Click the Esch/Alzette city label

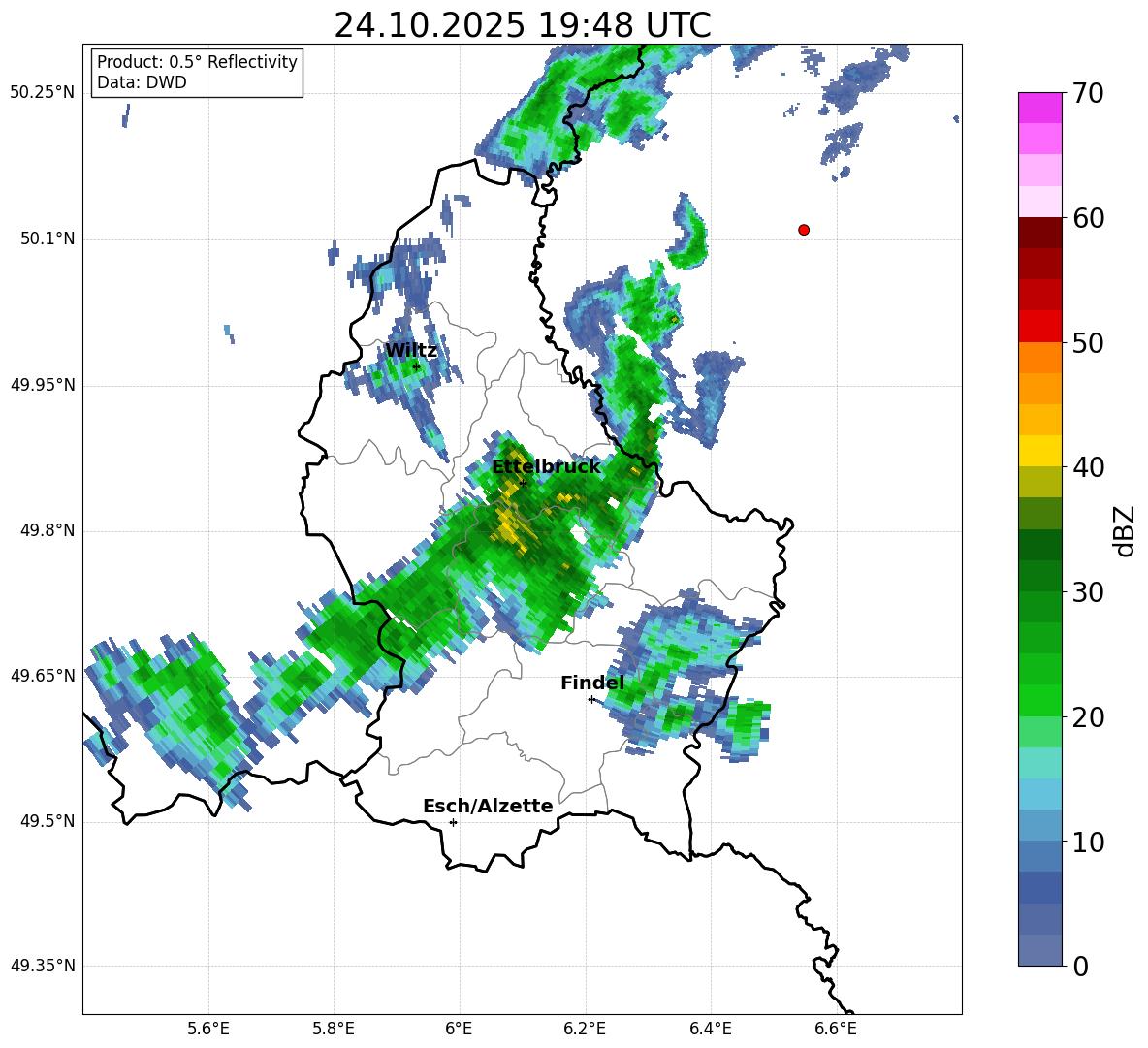pos(488,806)
